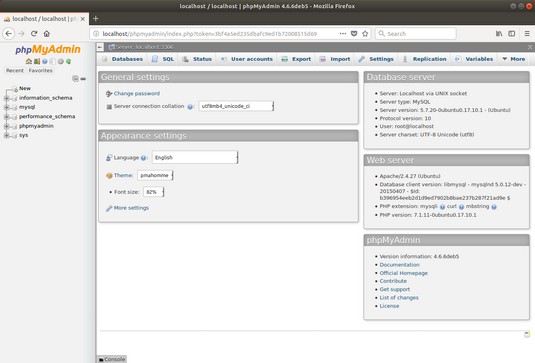
Task: Expand performance_schema database tree node
Action: point(6,117)
